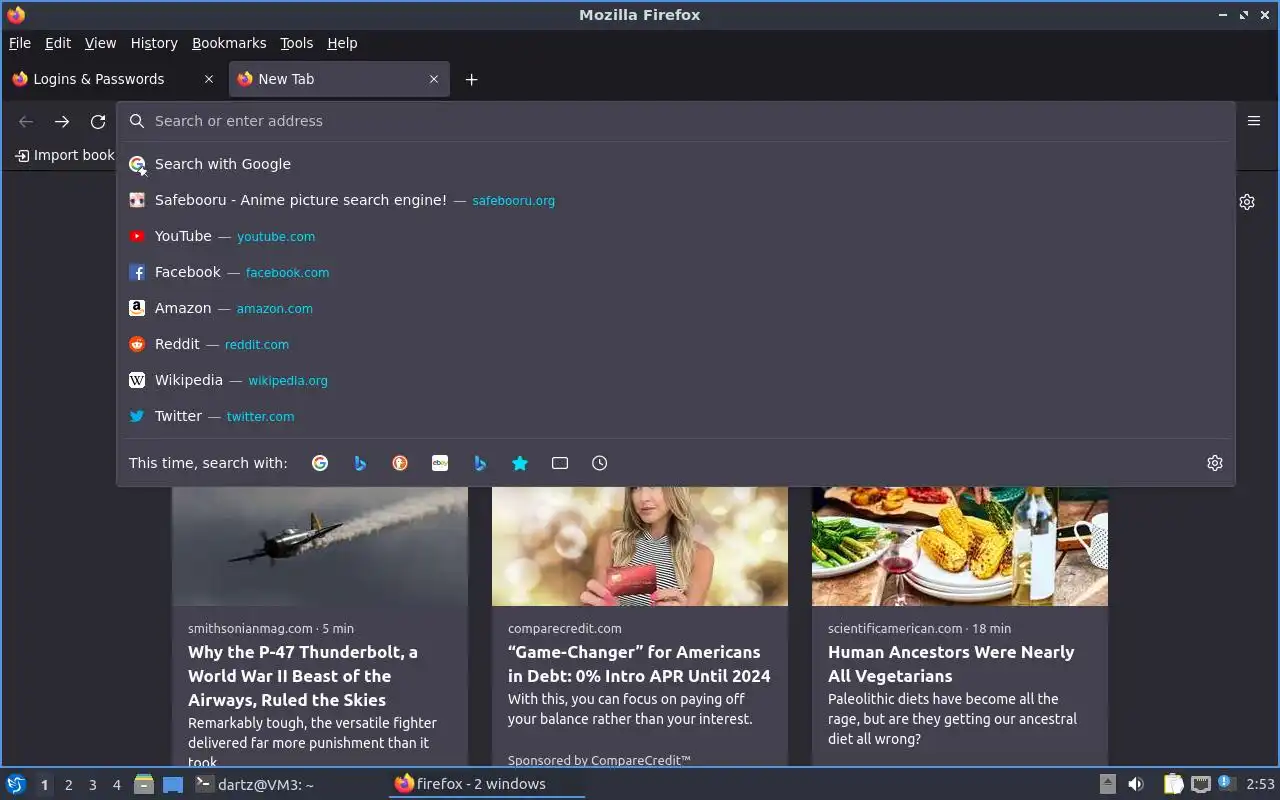The image size is (1280, 800).
Task: Open the volume speaker tray icon
Action: click(1136, 784)
